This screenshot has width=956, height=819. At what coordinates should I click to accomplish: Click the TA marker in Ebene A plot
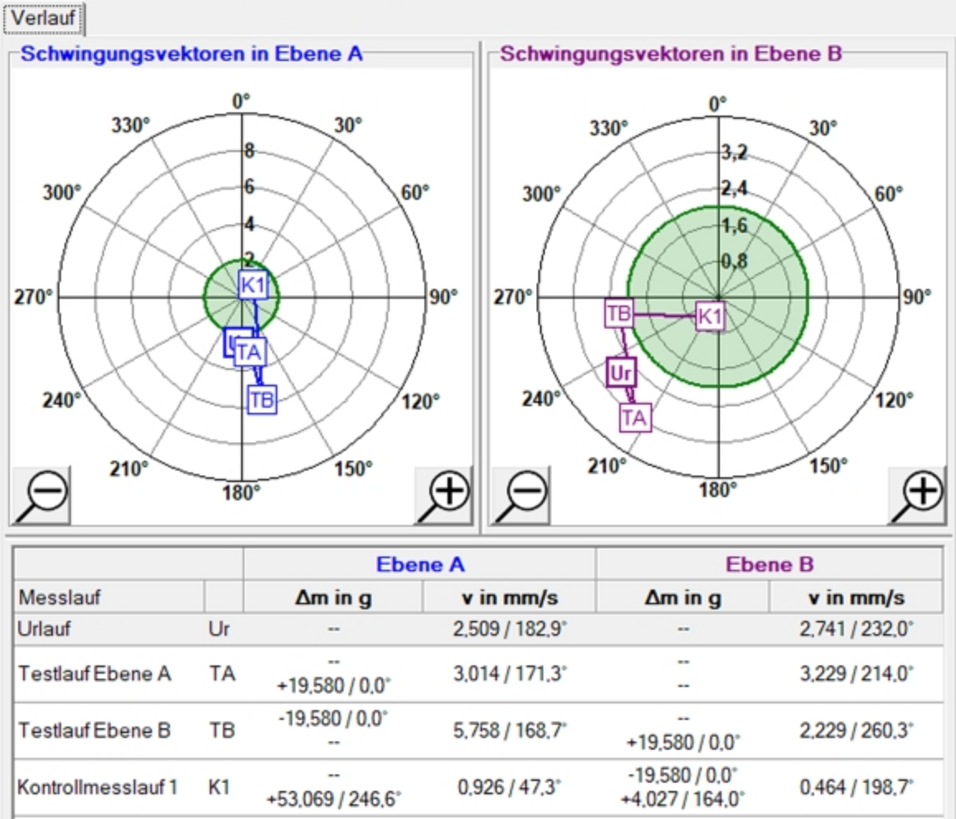point(250,353)
